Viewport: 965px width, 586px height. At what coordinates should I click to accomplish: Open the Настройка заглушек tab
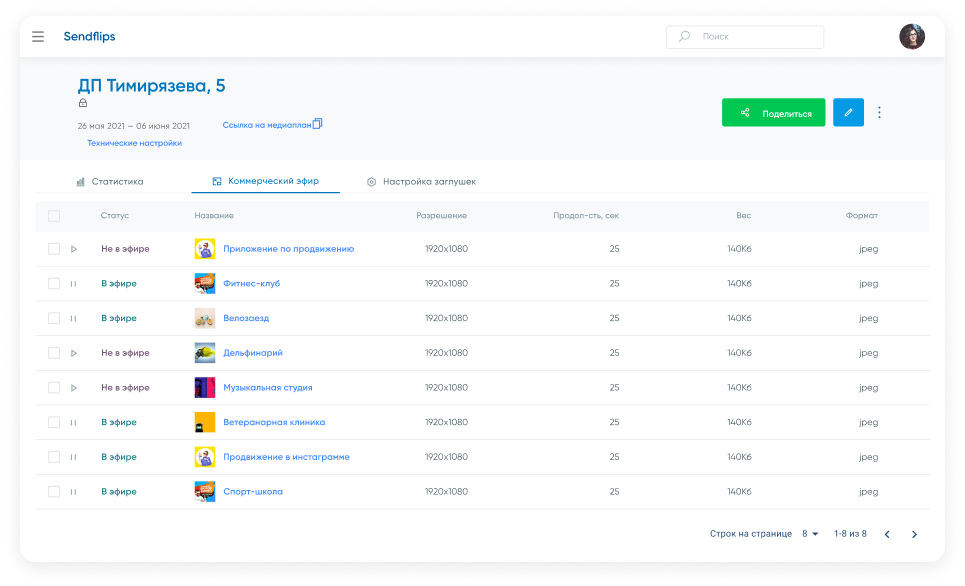click(421, 182)
